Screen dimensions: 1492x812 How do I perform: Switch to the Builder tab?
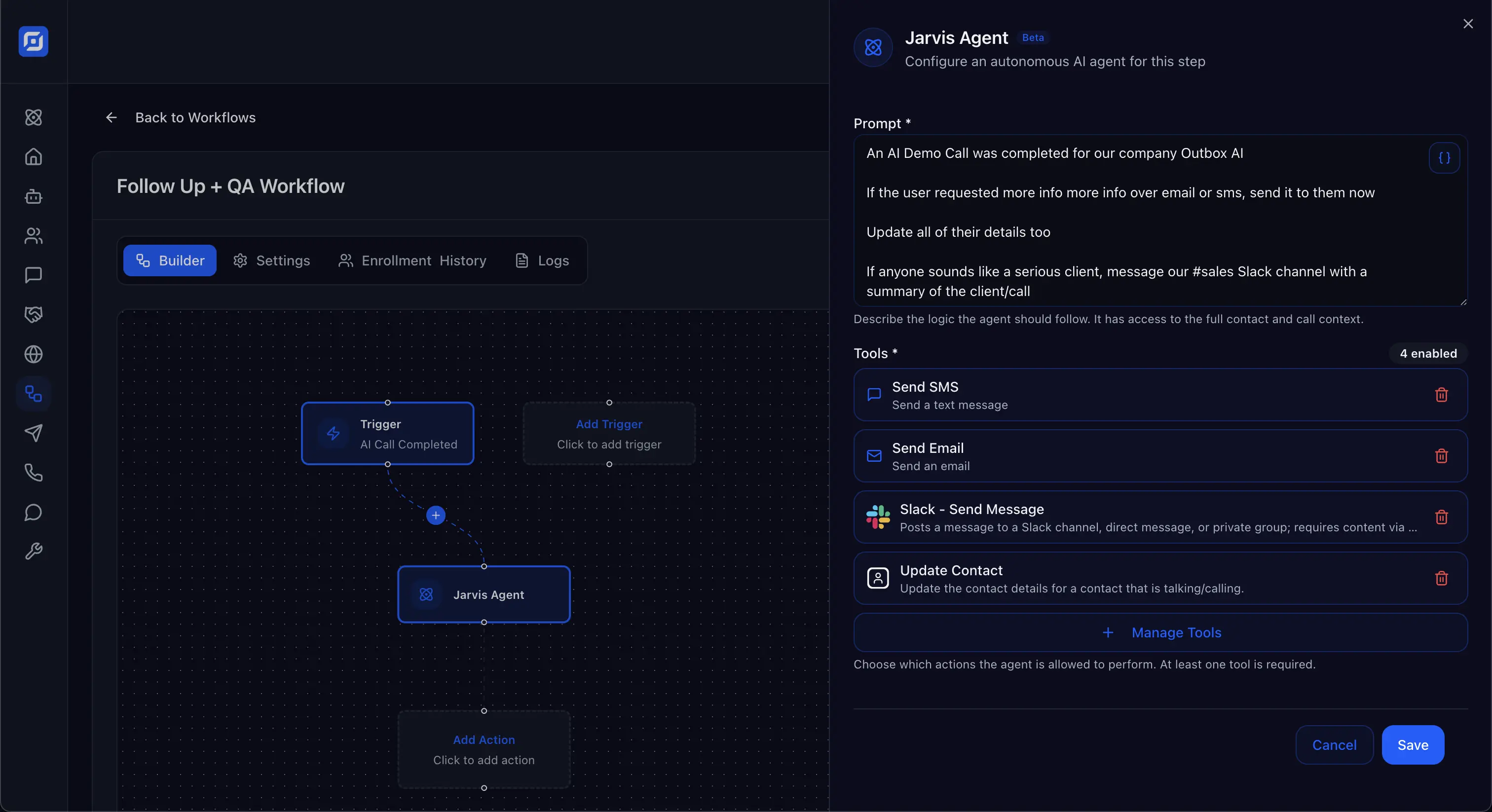tap(170, 260)
